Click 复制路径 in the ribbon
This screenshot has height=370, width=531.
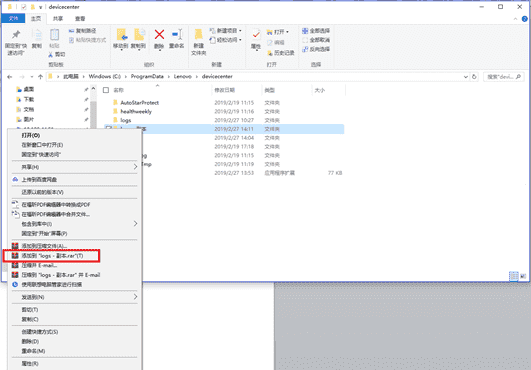point(82,31)
